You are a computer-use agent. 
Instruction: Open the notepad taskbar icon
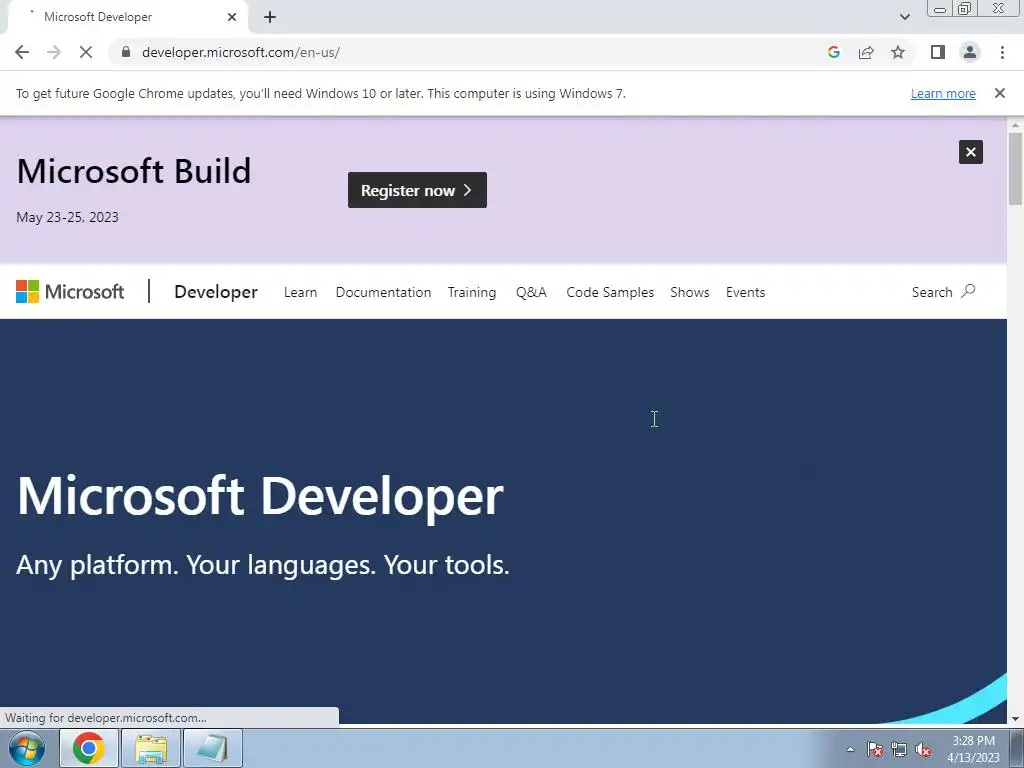click(x=214, y=748)
